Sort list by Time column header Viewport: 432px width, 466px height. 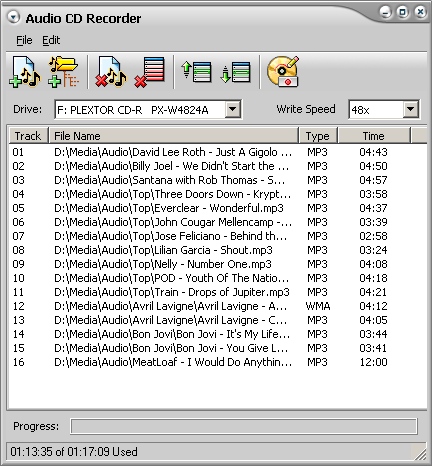click(374, 136)
